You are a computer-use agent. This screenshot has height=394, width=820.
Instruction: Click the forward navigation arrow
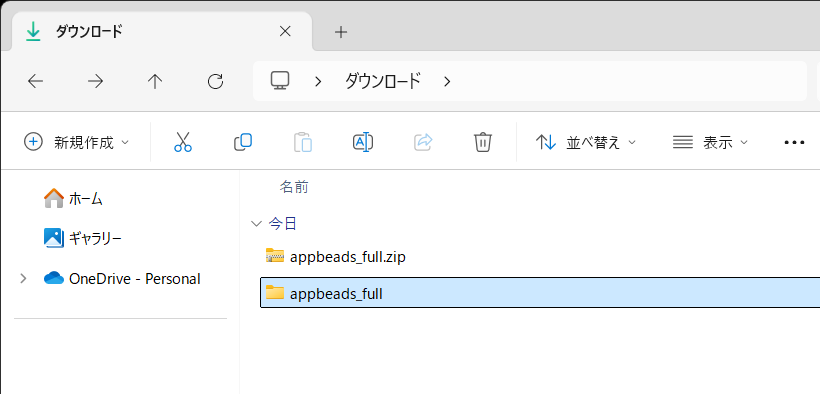[95, 81]
